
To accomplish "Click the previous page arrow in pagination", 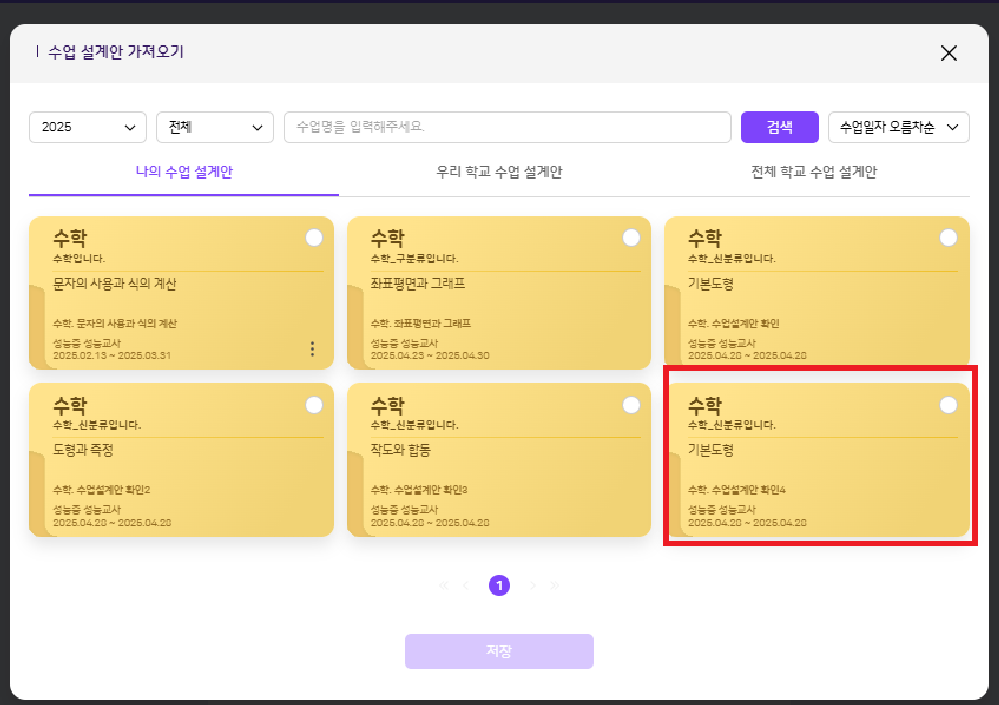I will pyautogui.click(x=465, y=586).
